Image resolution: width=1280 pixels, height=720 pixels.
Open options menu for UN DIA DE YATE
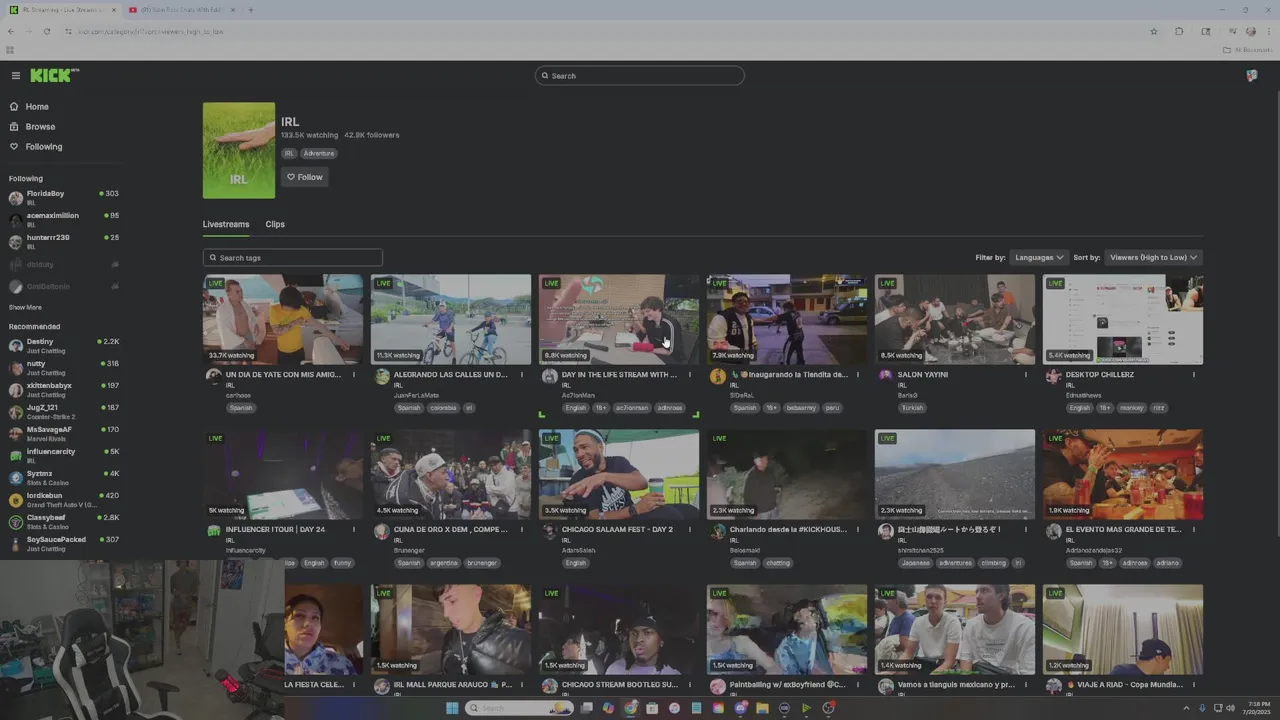click(x=354, y=375)
